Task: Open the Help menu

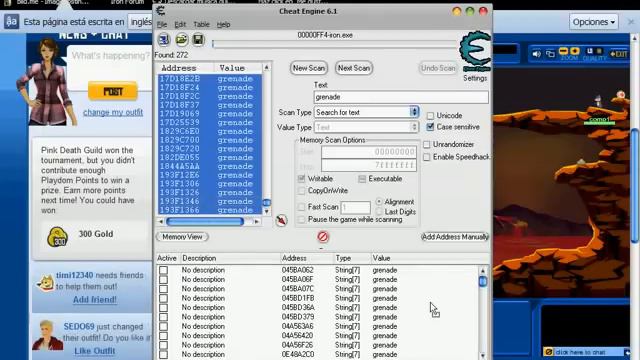Action: point(223,24)
